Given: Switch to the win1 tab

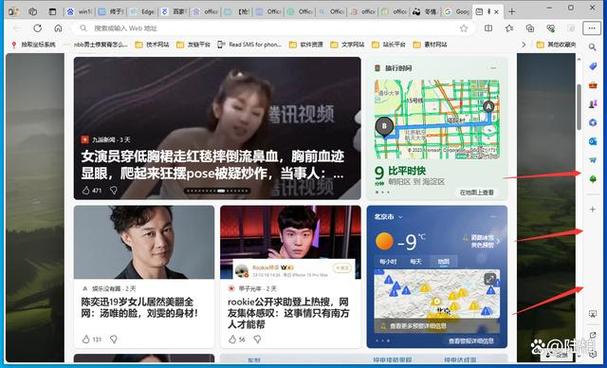Looking at the screenshot, I should [x=80, y=12].
